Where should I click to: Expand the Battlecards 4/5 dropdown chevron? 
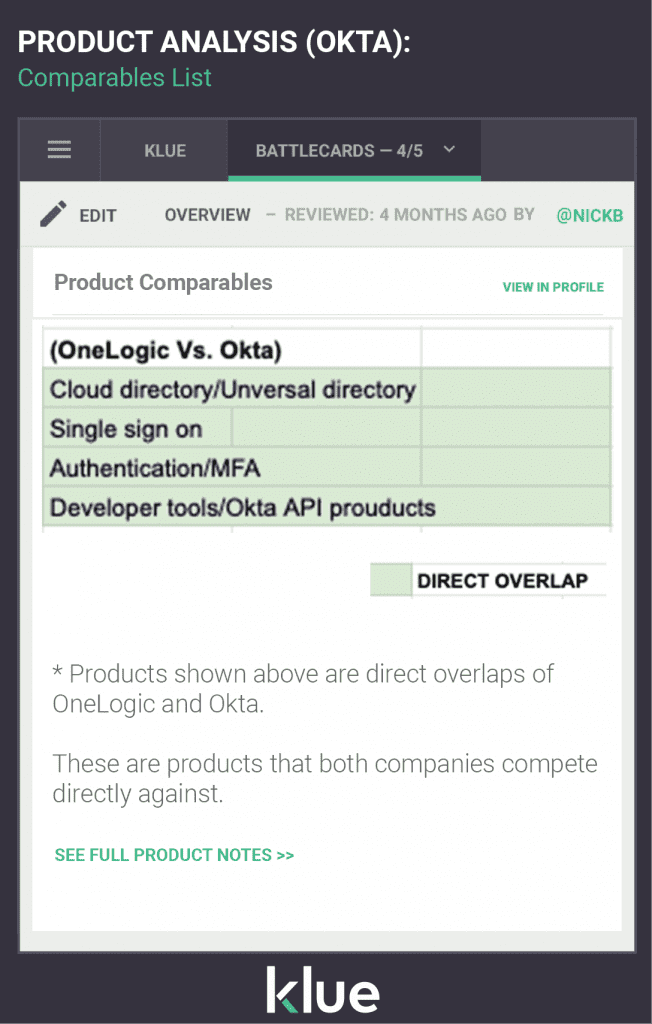tap(449, 150)
